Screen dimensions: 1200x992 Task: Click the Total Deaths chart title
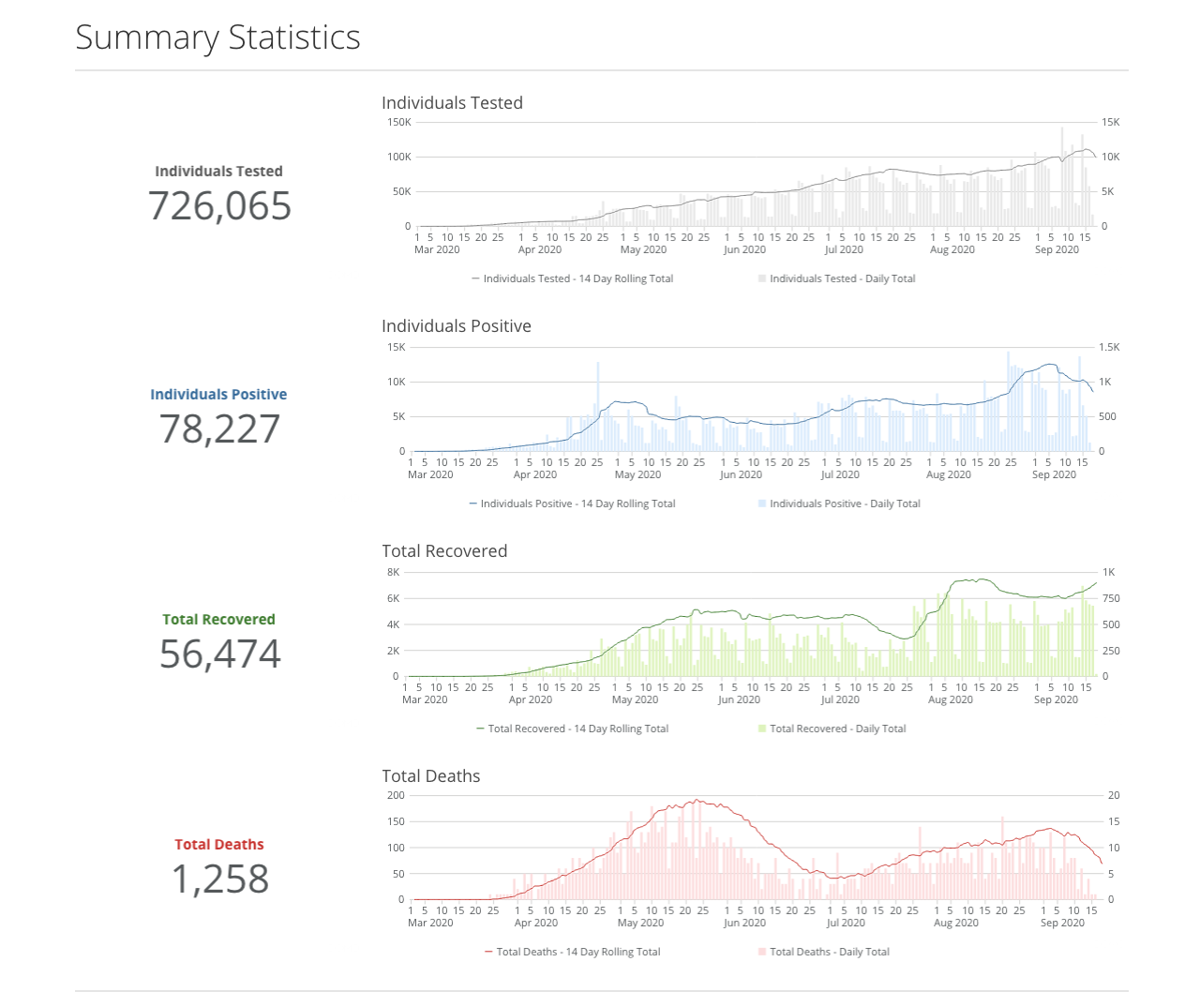click(x=431, y=776)
